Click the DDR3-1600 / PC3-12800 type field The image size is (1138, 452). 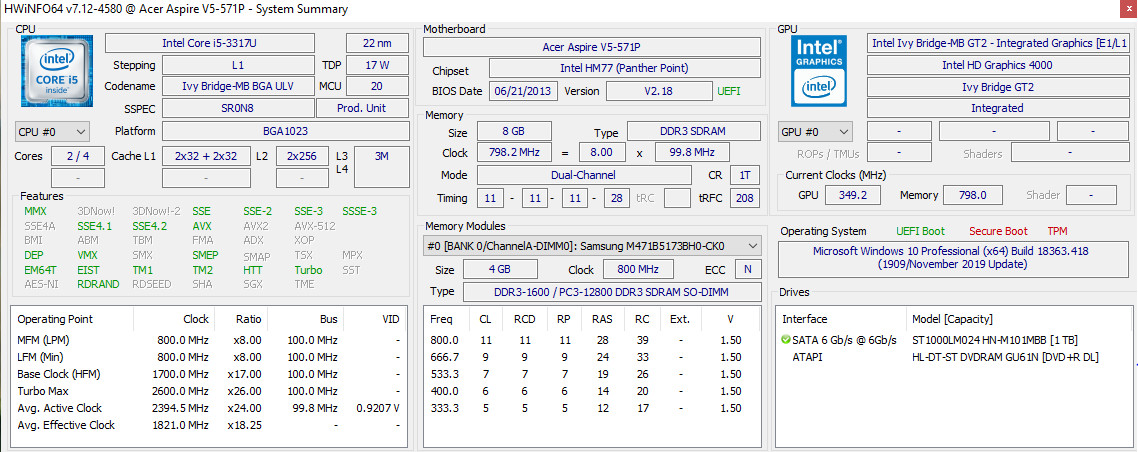612,291
